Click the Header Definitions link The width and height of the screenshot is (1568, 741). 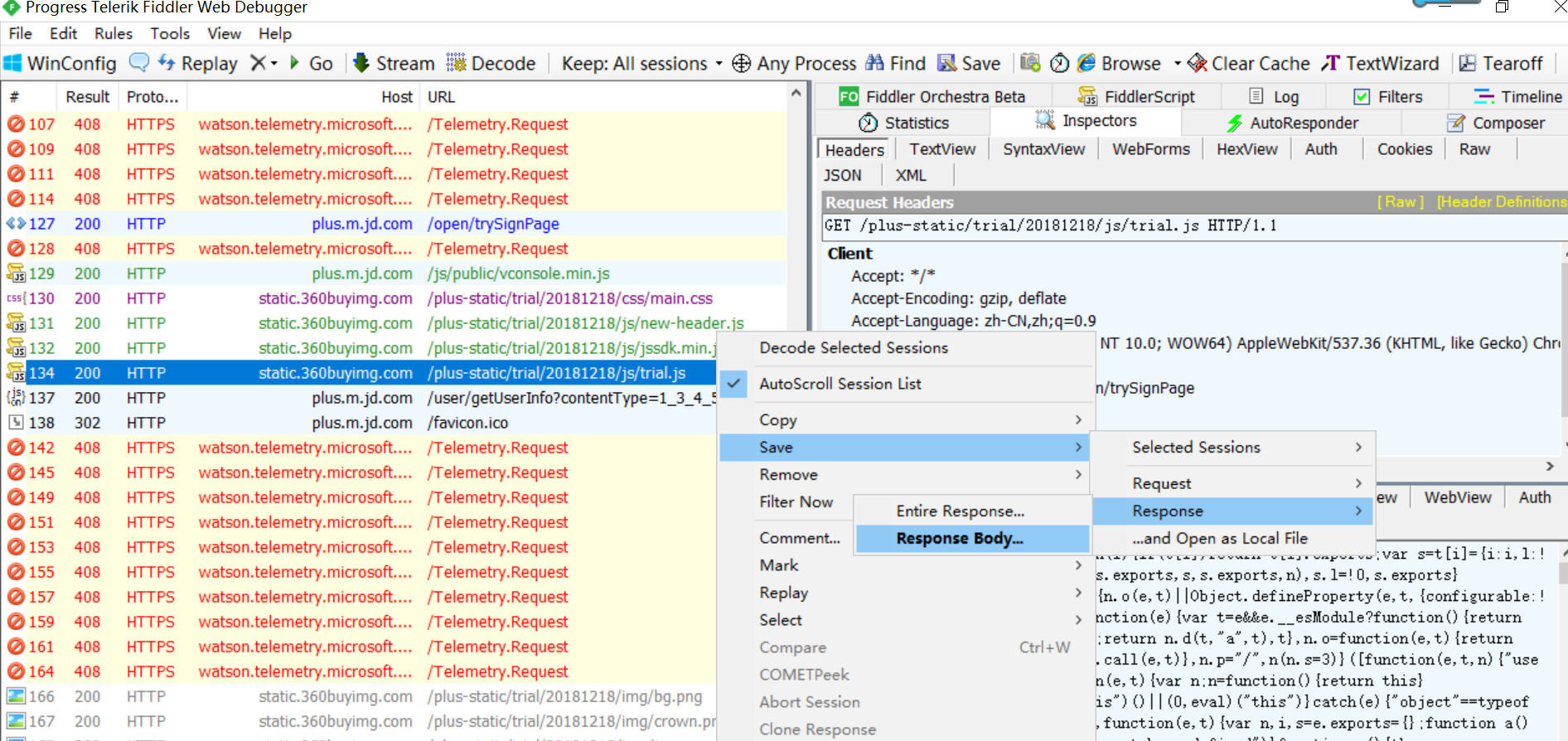[x=1502, y=202]
